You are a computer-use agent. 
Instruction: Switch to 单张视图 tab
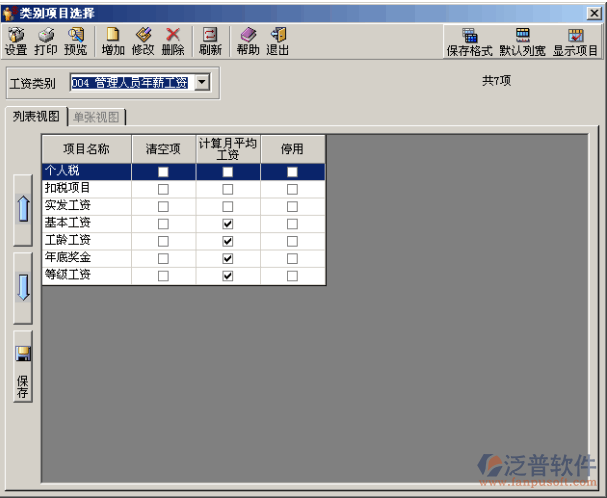pos(96,117)
